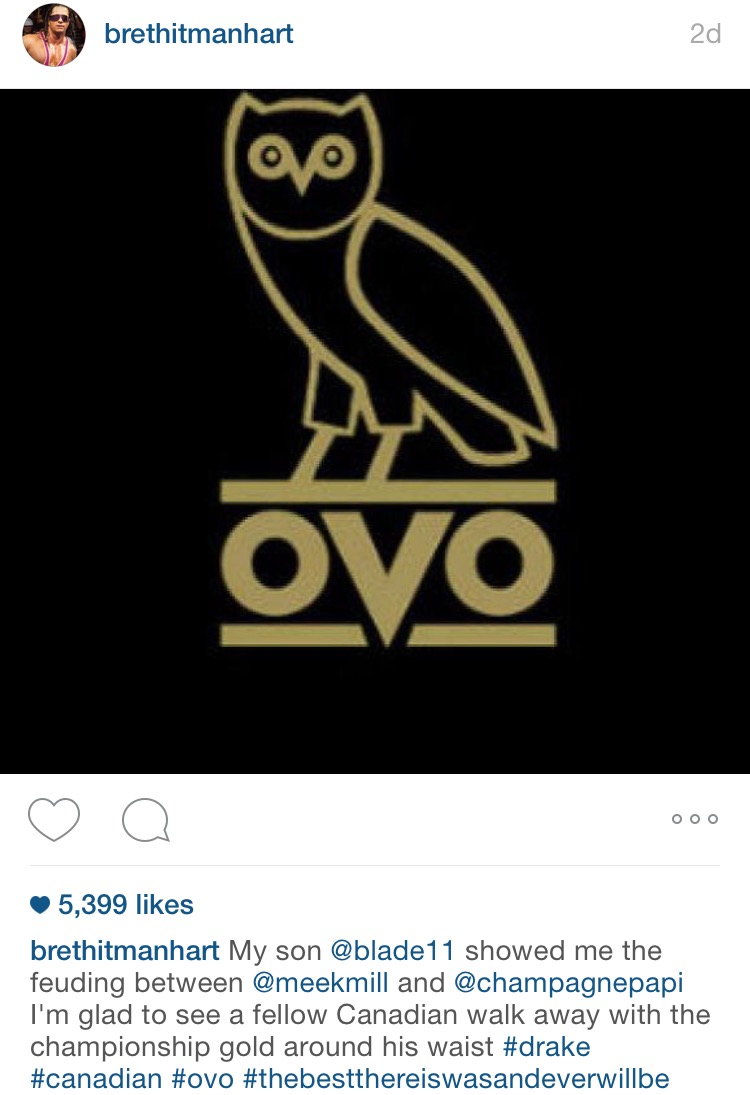
Task: Open the #drake hashtag
Action: tap(546, 1047)
